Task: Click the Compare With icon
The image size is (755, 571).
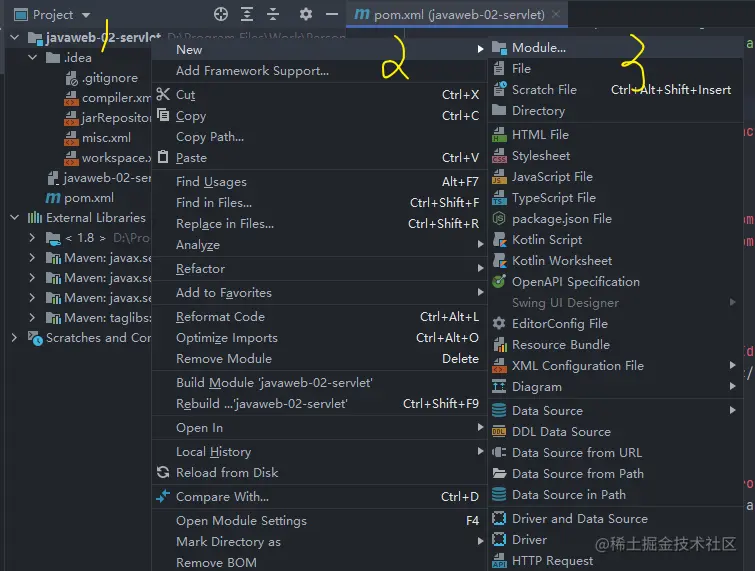Action: tap(163, 496)
